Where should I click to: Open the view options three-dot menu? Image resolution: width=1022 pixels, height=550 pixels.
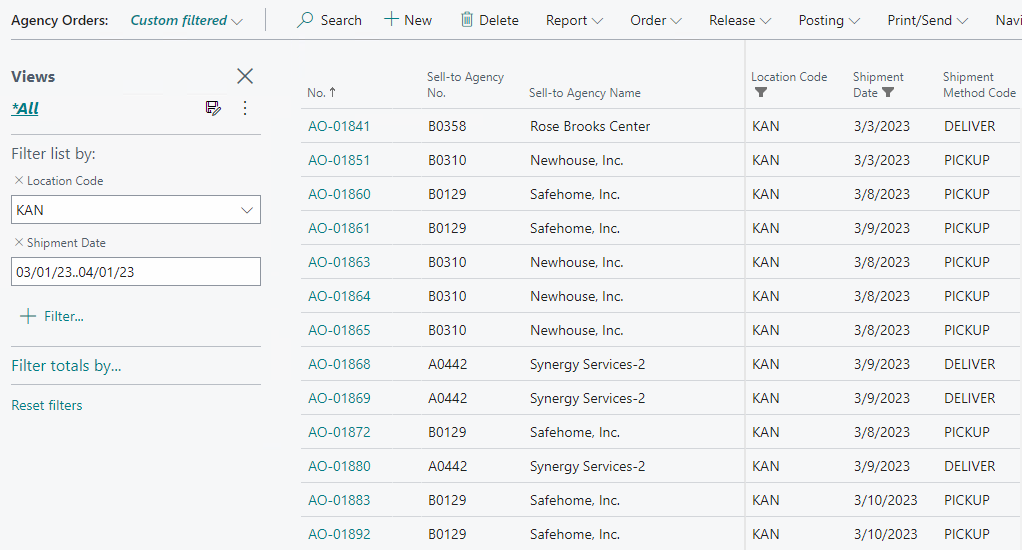245,108
